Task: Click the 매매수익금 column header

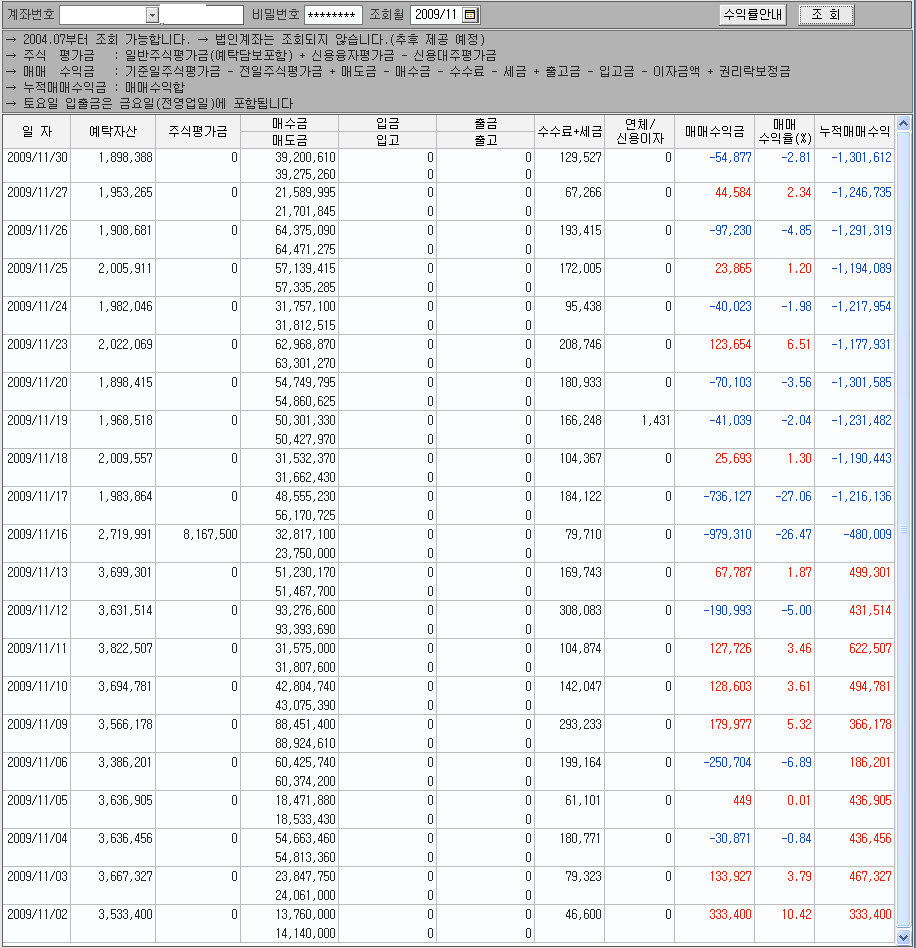Action: [714, 131]
